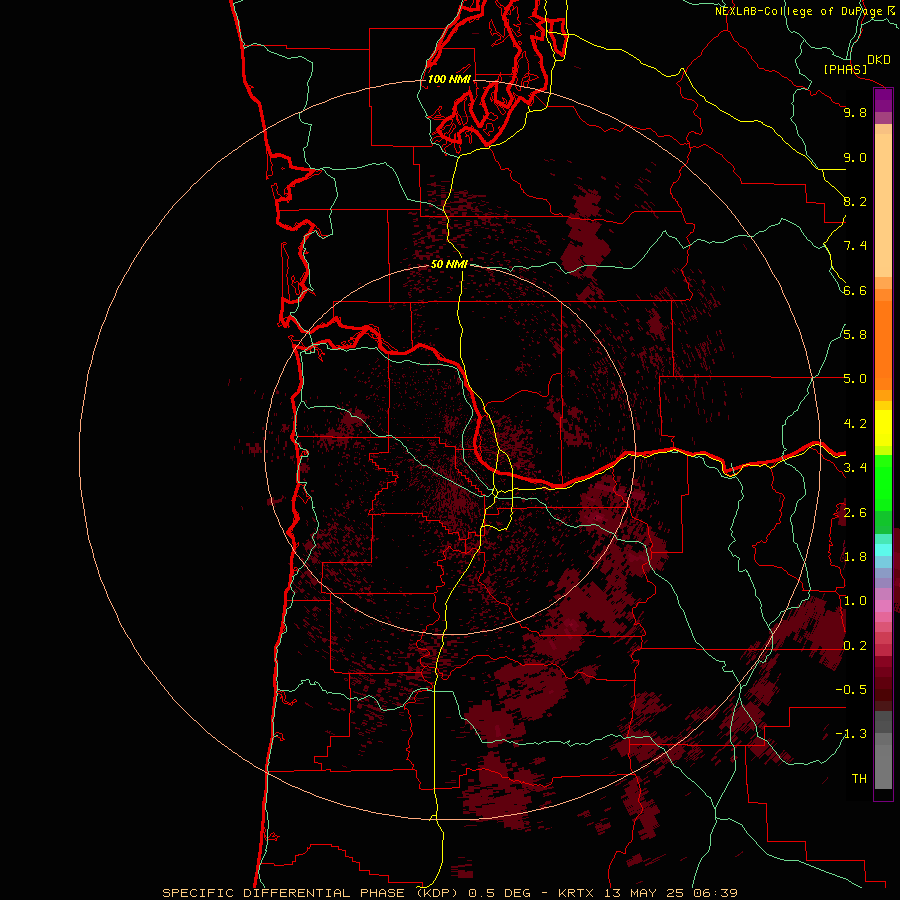The width and height of the screenshot is (900, 900).
Task: Pick the peach band of the color bar
Action: point(883,201)
